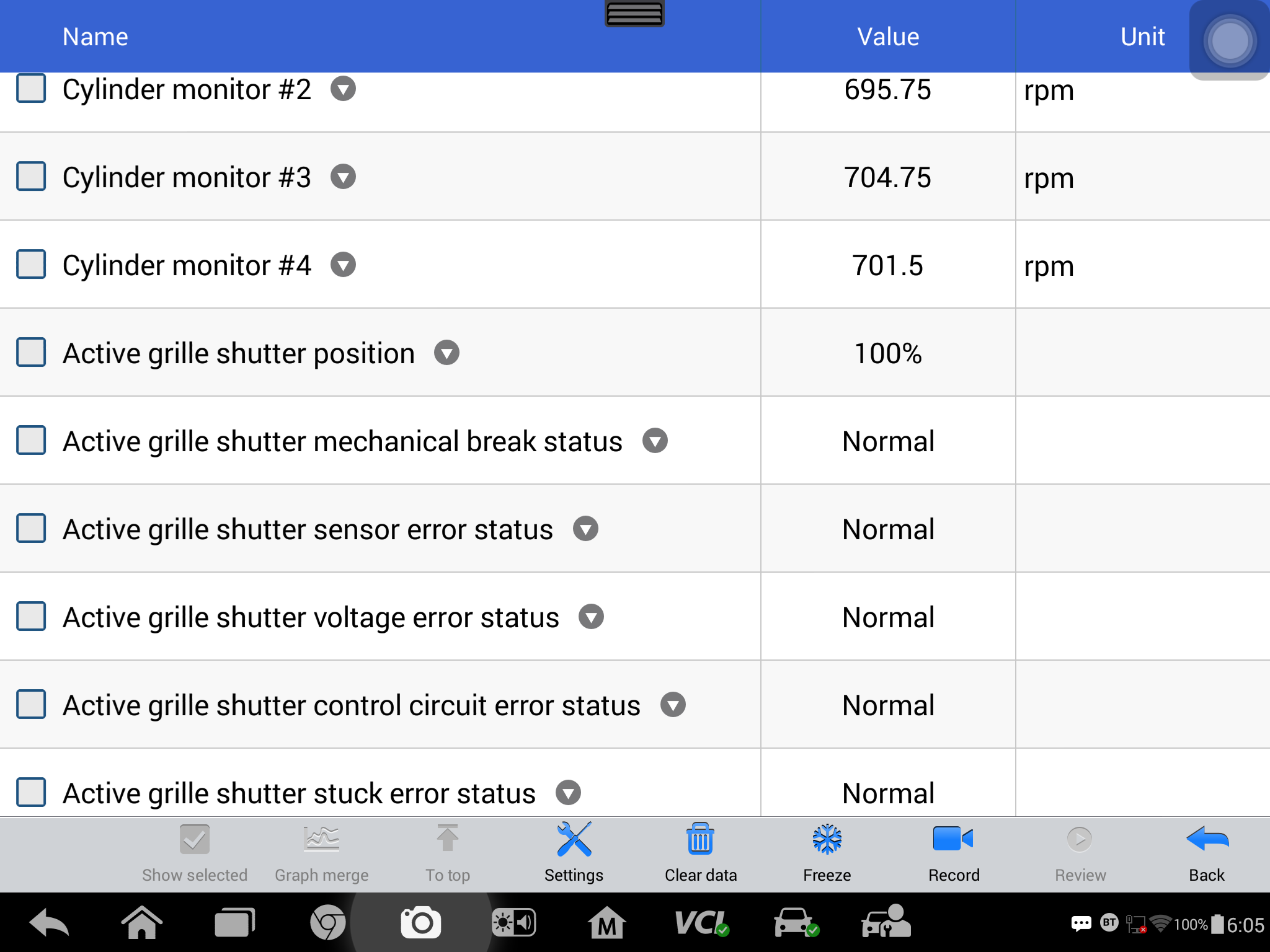Expand Active grille shutter control circuit error dropdown
The height and width of the screenshot is (952, 1270).
[x=673, y=705]
